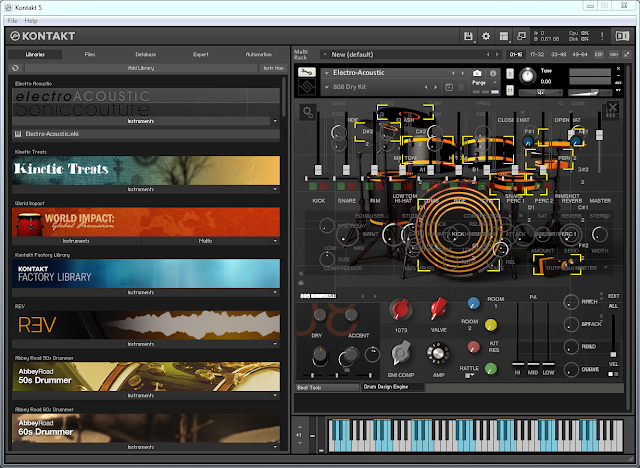Open instrument edit mode with wrench icon
640x468 pixels.
click(x=307, y=72)
